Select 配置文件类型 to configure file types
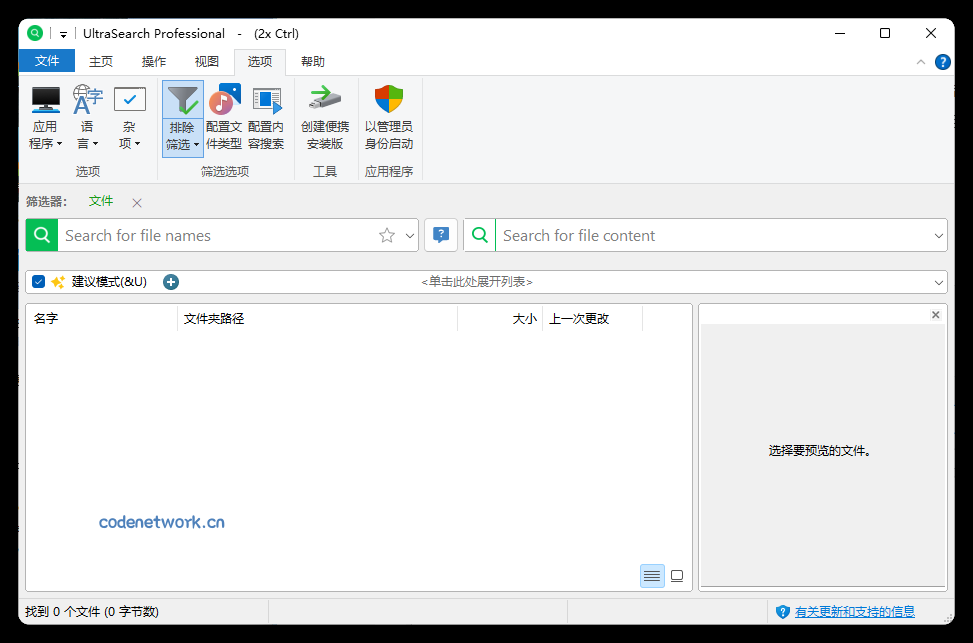This screenshot has width=973, height=643. click(x=223, y=117)
